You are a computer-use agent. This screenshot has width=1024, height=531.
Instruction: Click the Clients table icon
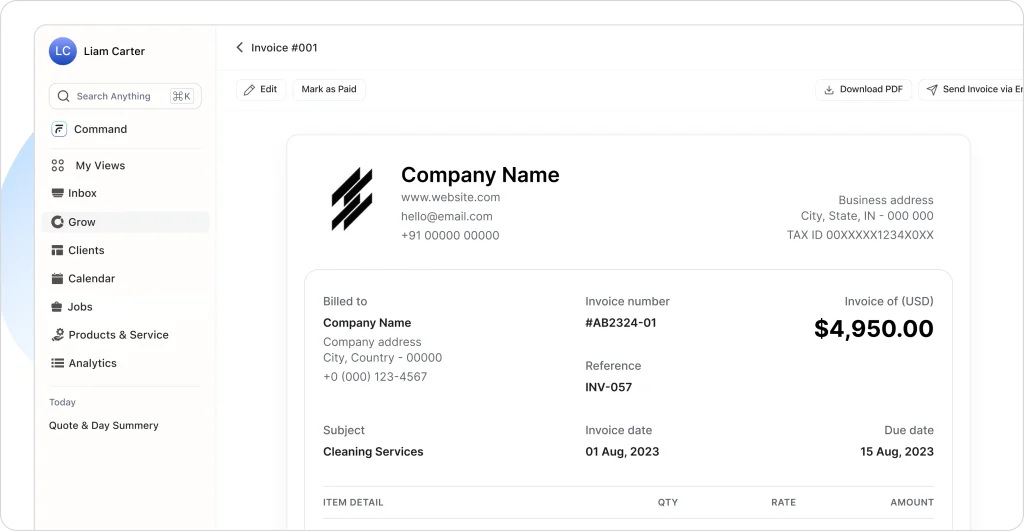[x=57, y=250]
